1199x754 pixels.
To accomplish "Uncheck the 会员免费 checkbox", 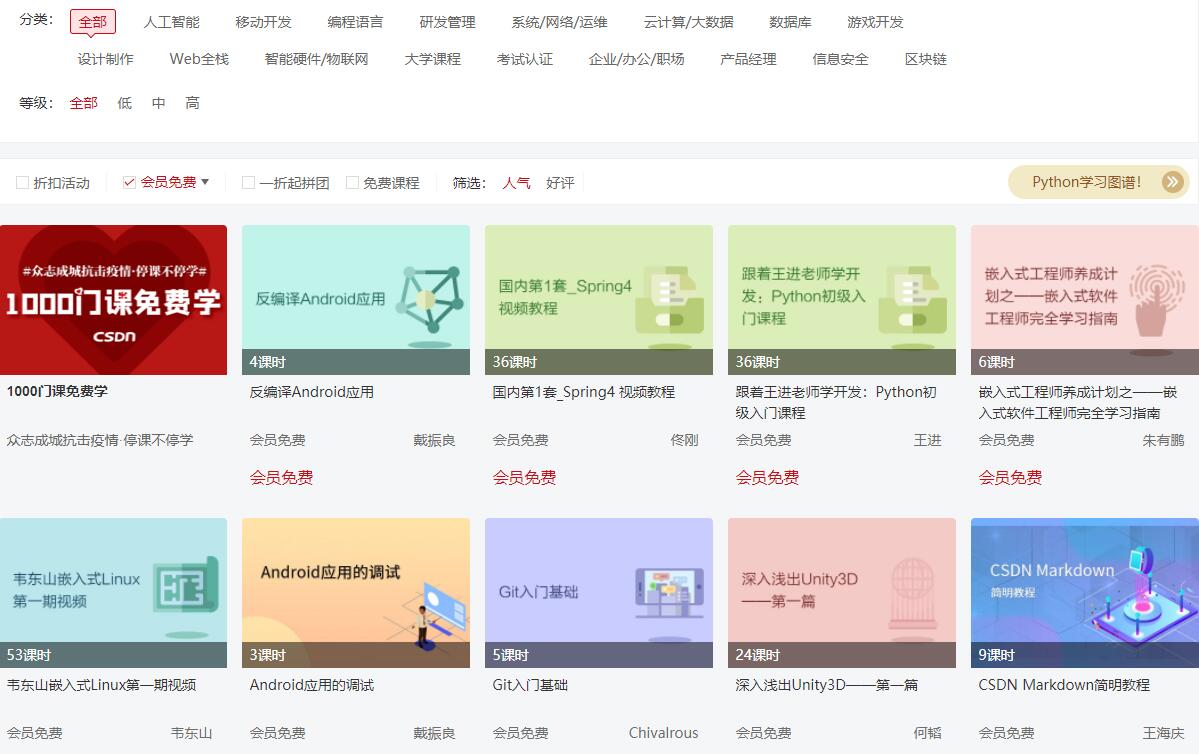I will (129, 183).
